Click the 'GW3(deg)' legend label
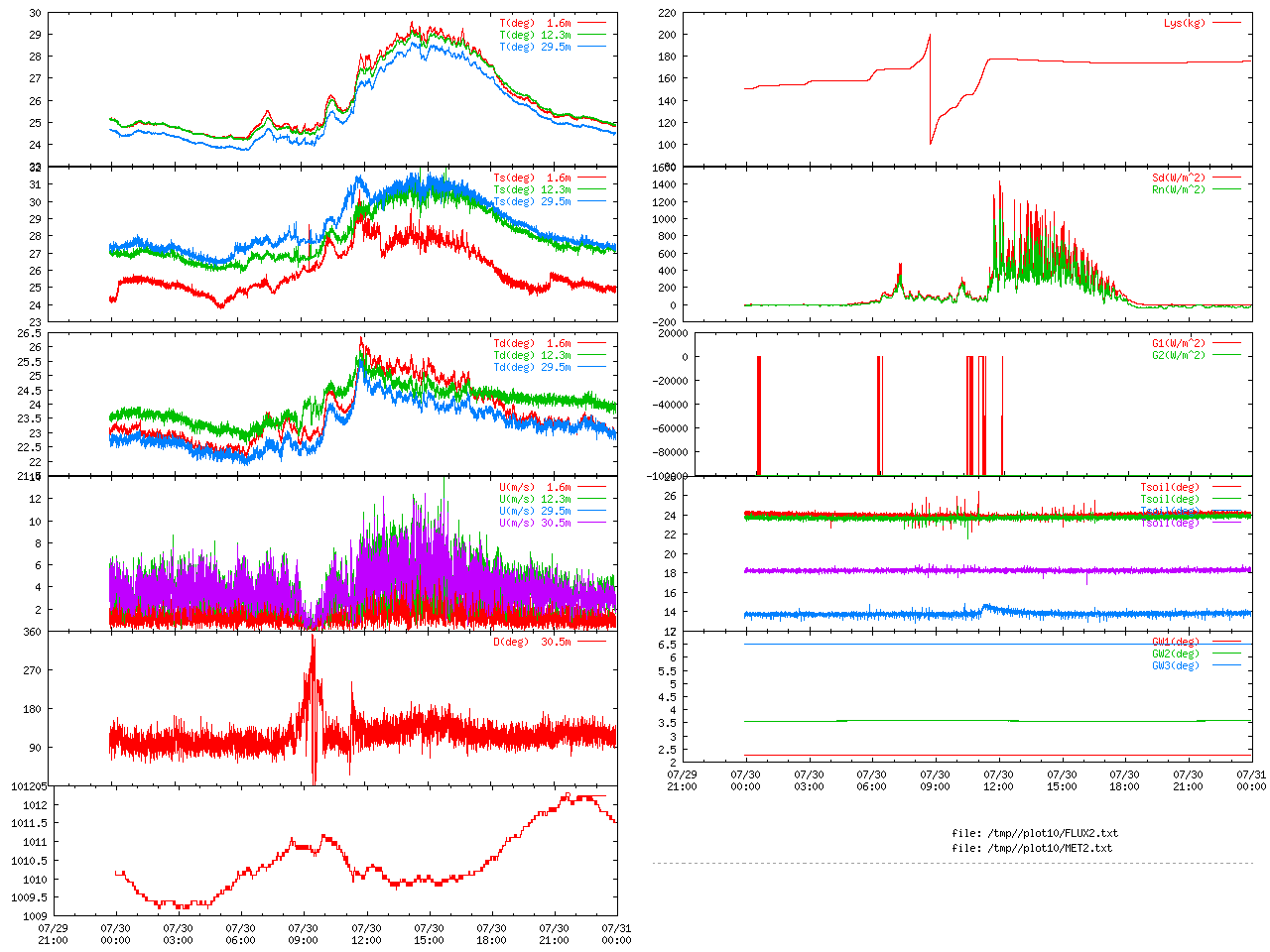 coord(1176,666)
